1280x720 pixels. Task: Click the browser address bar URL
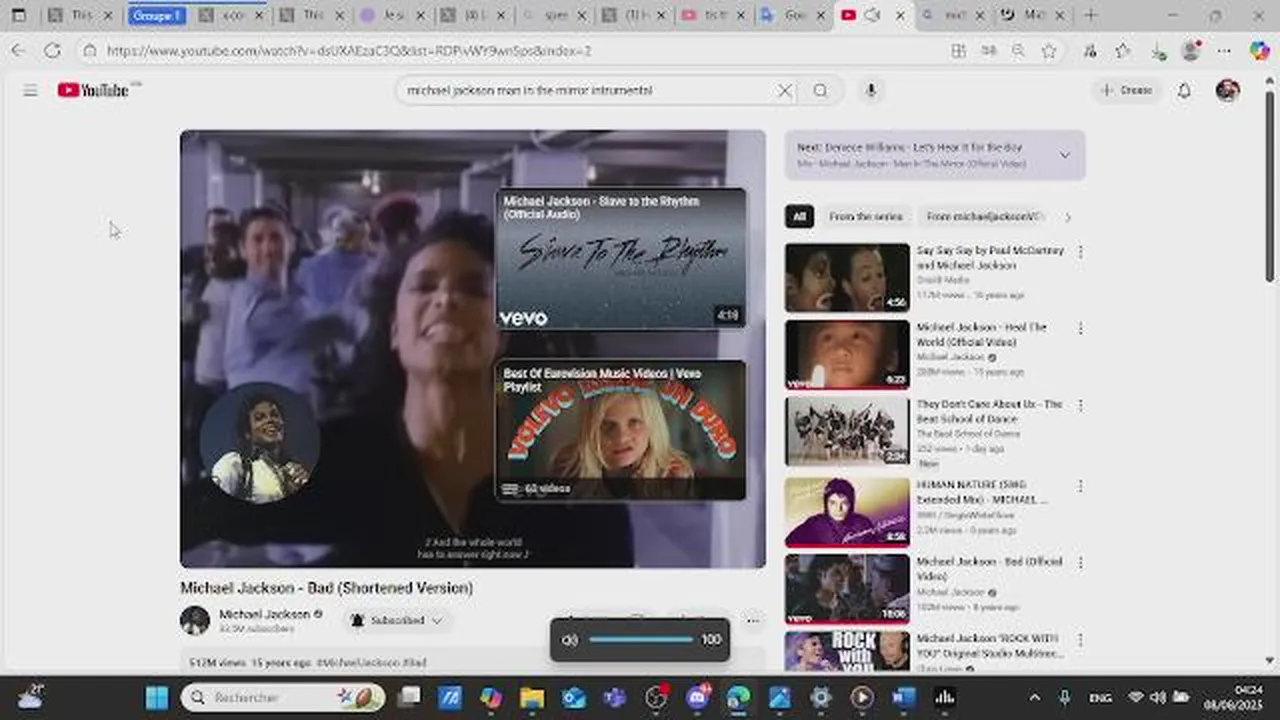(x=349, y=50)
